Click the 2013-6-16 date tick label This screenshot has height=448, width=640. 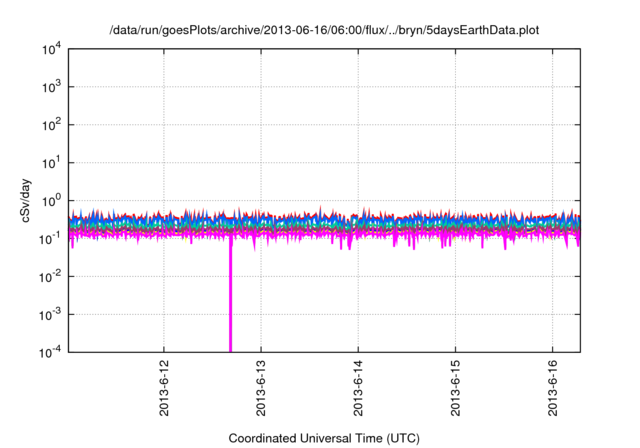pyautogui.click(x=553, y=388)
